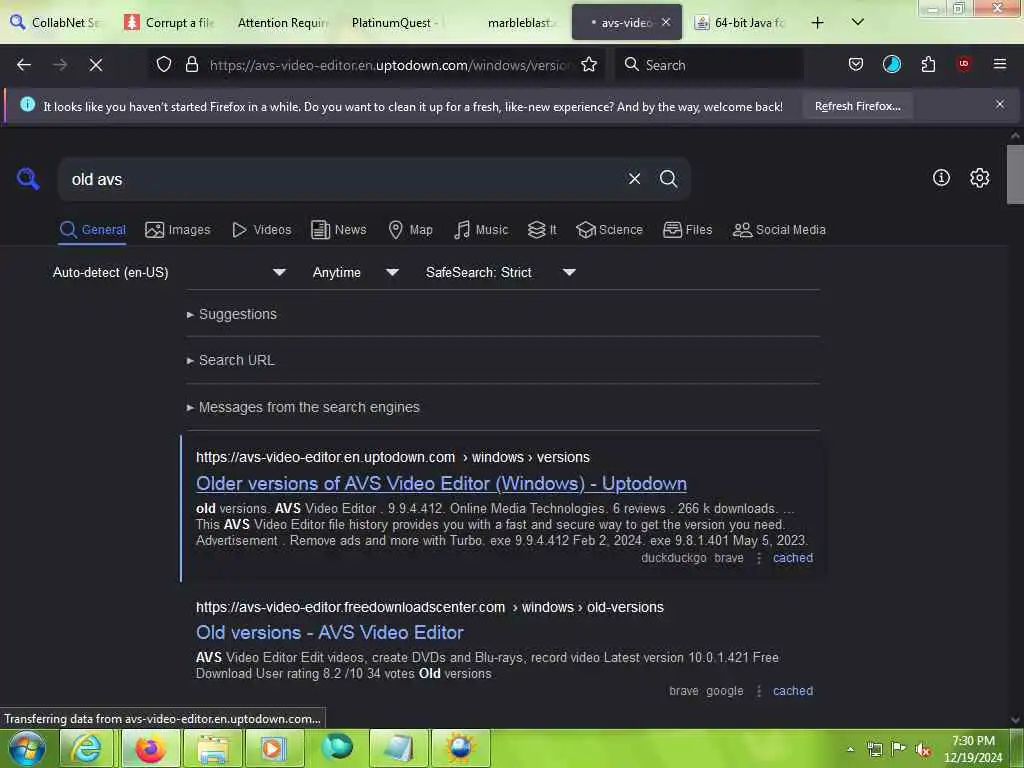1024x768 pixels.
Task: Open cached link of Uptodown result
Action: point(793,558)
